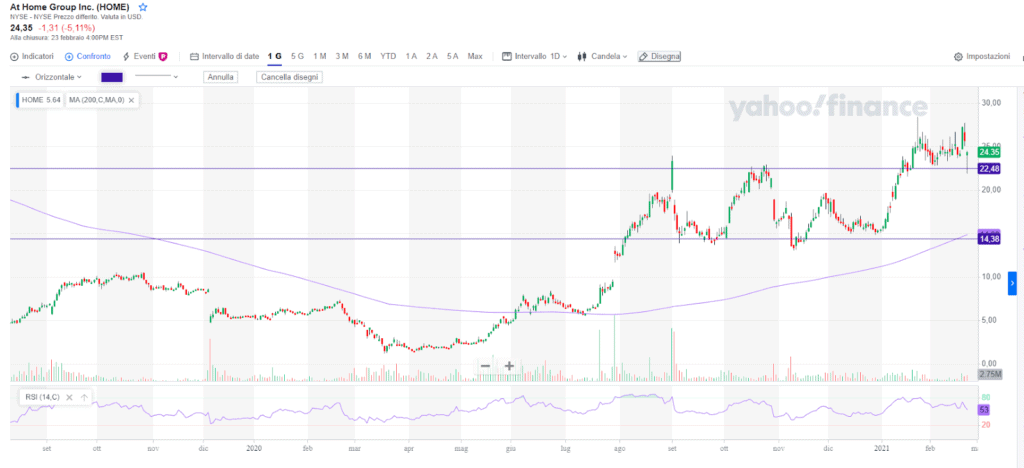Screen dimensions: 1024x468
Task: Select the 5 G time range
Action: point(297,57)
